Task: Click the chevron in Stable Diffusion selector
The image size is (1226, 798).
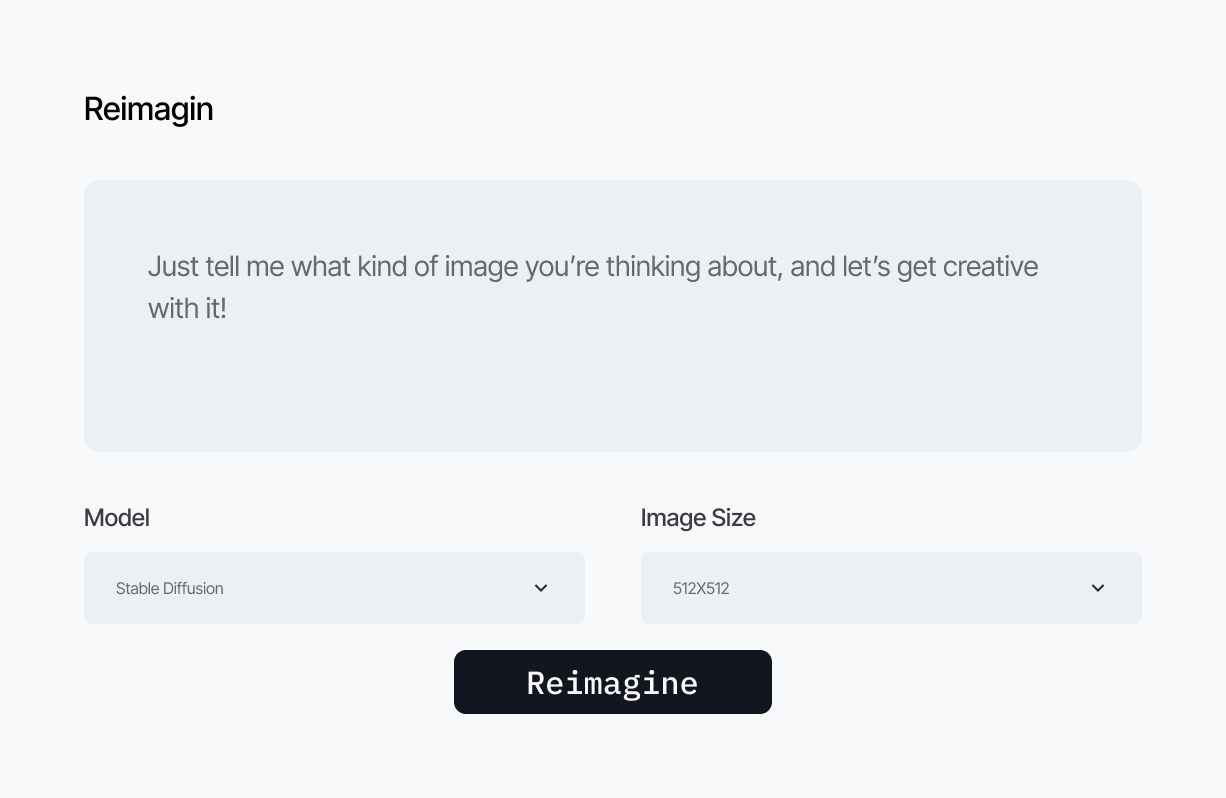Action: click(x=541, y=588)
